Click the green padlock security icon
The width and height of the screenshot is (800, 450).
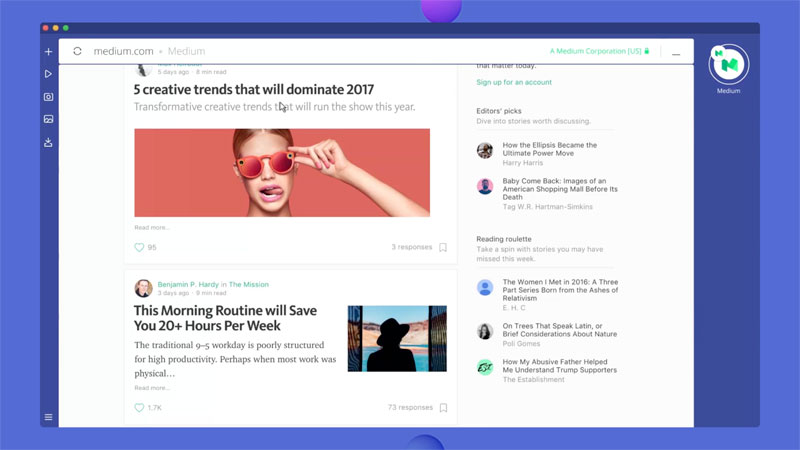[647, 51]
